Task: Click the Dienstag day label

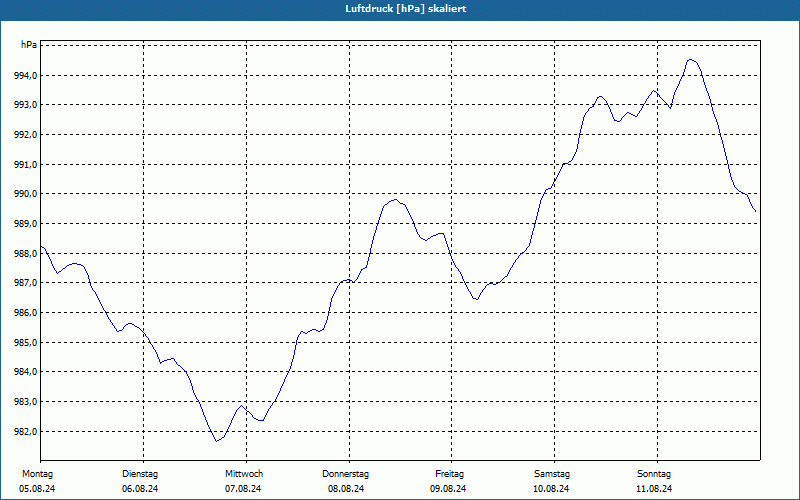Action: point(140,474)
